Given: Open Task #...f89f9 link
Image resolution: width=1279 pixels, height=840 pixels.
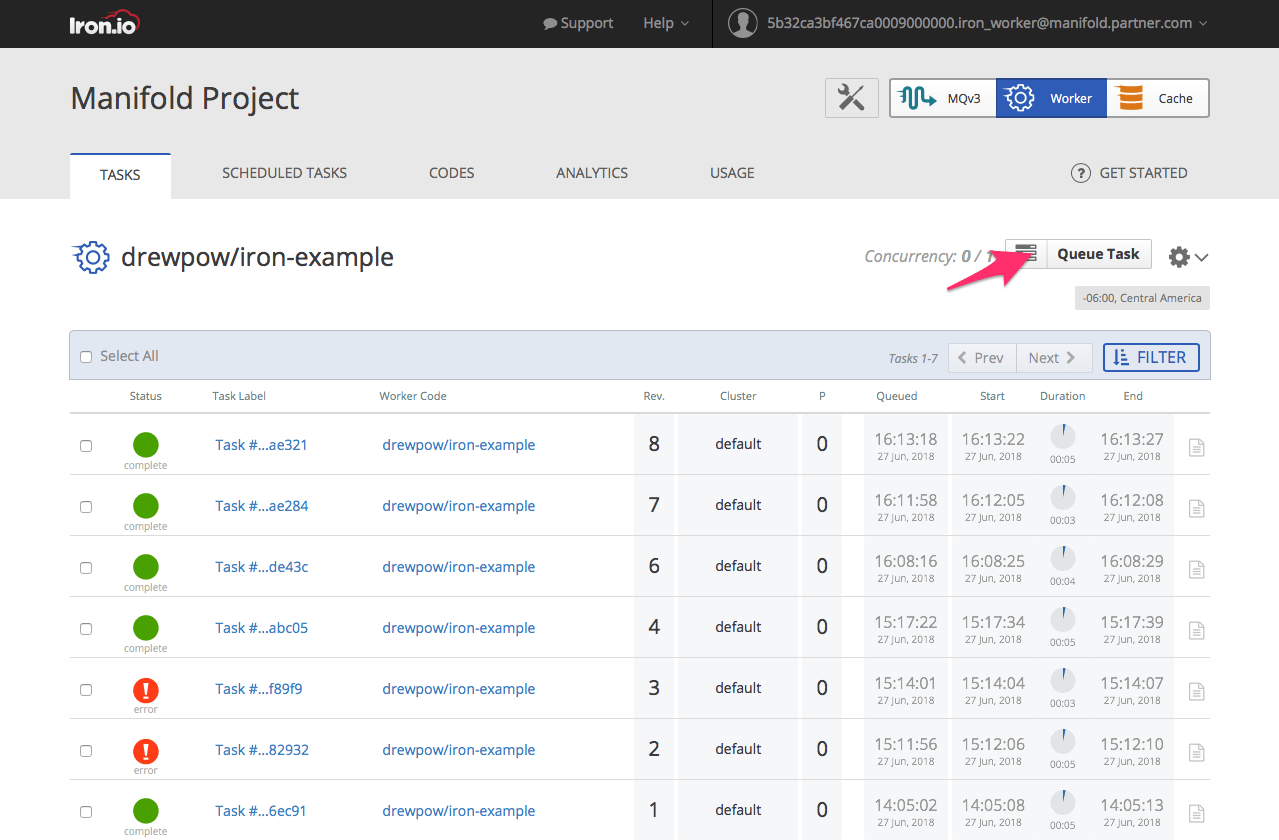Looking at the screenshot, I should [258, 689].
